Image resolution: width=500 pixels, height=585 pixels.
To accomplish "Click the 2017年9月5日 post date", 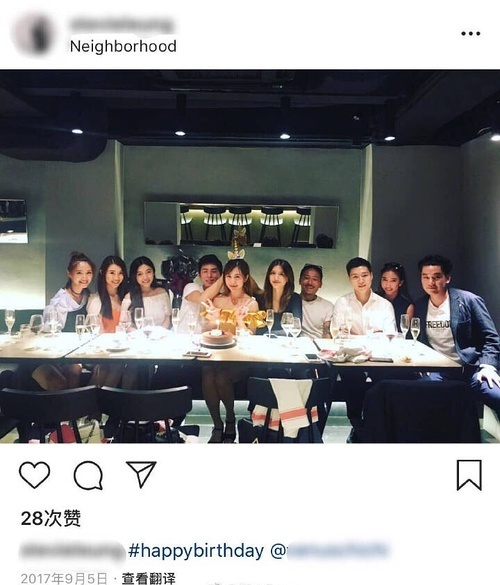I will point(64,578).
